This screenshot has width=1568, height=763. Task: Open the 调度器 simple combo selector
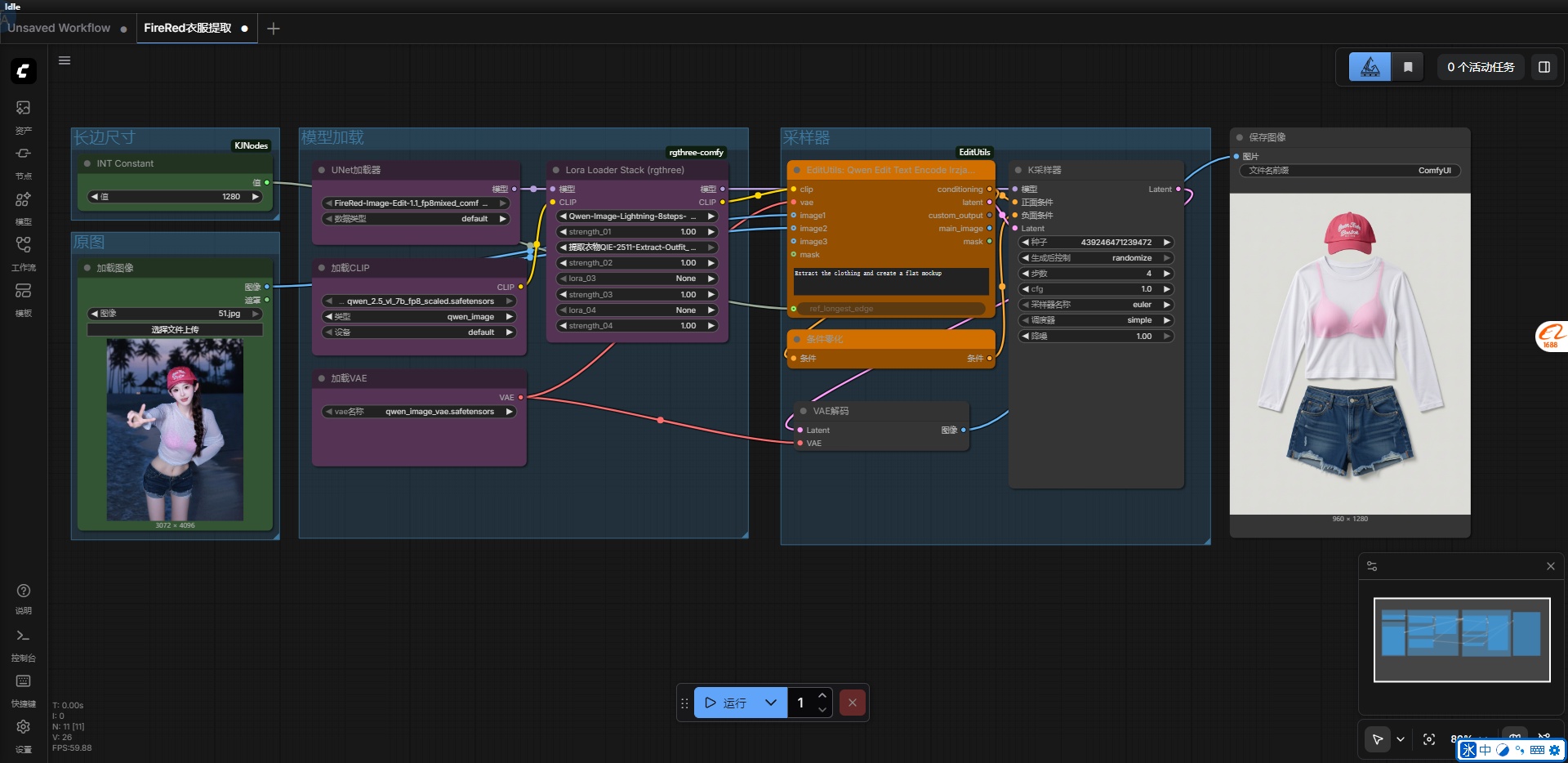[1096, 320]
